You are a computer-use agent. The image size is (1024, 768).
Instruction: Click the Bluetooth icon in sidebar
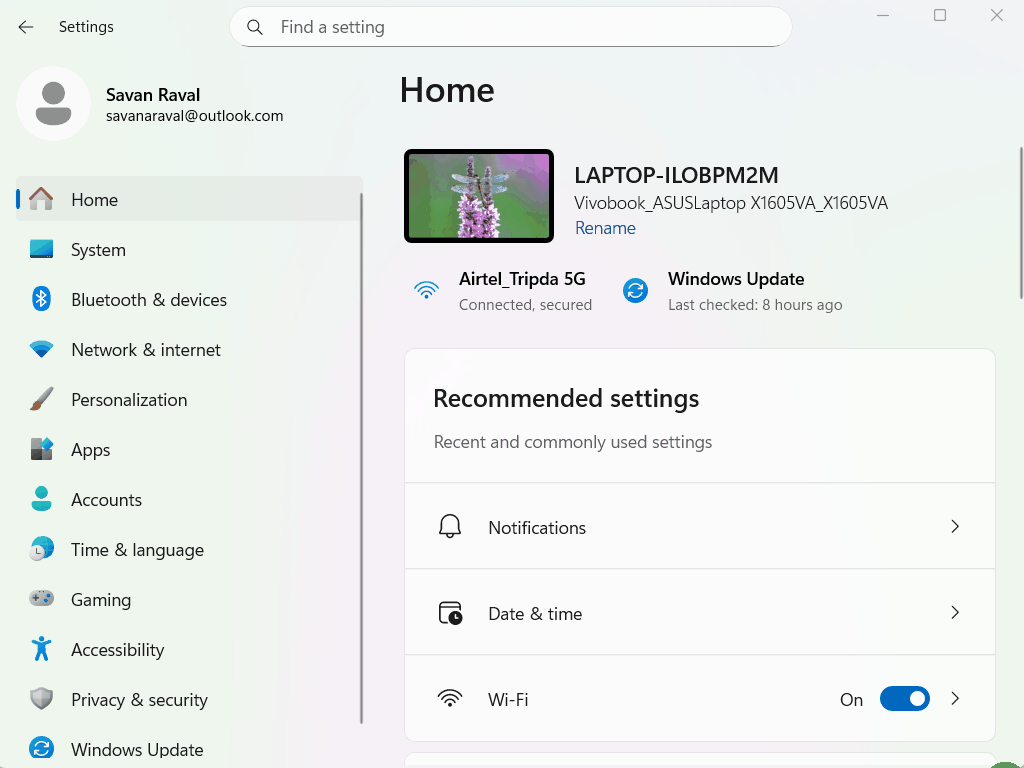[41, 299]
